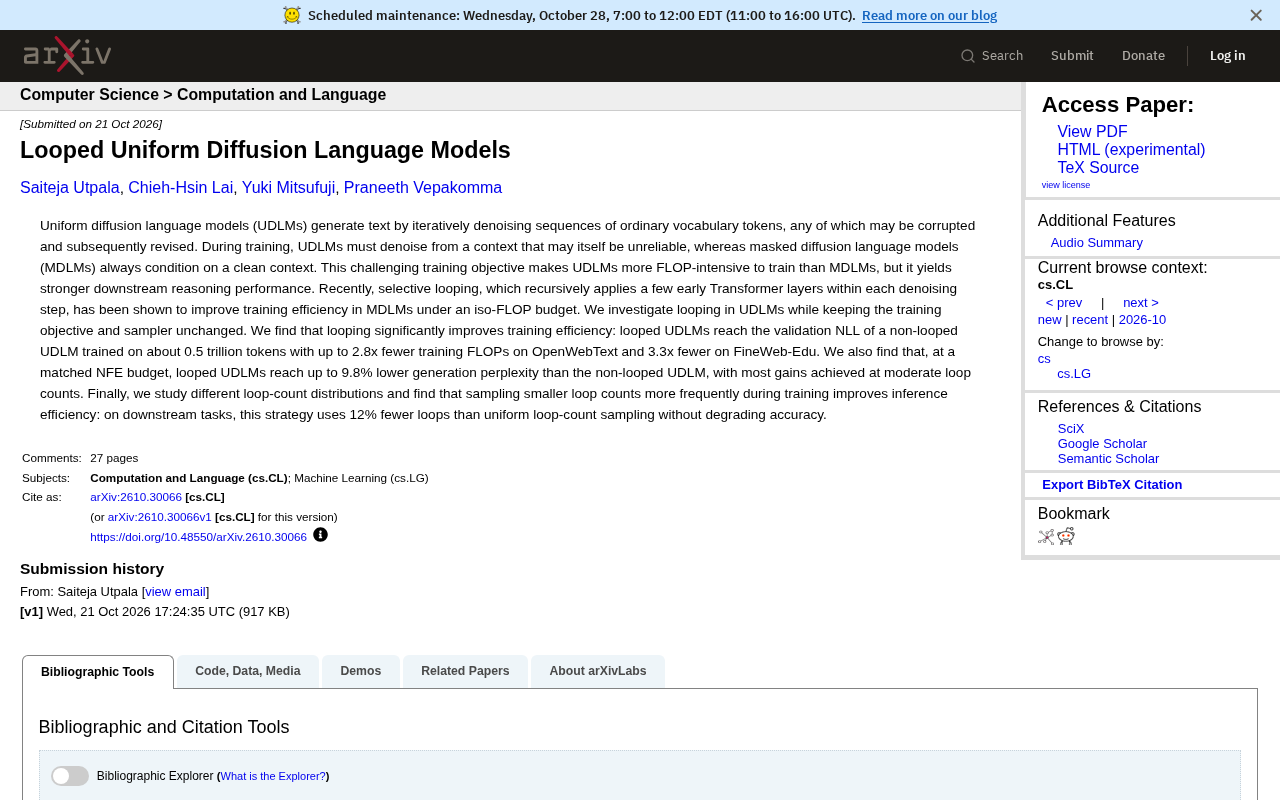
Task: Open author Saiteja Utpala's page
Action: tap(70, 188)
